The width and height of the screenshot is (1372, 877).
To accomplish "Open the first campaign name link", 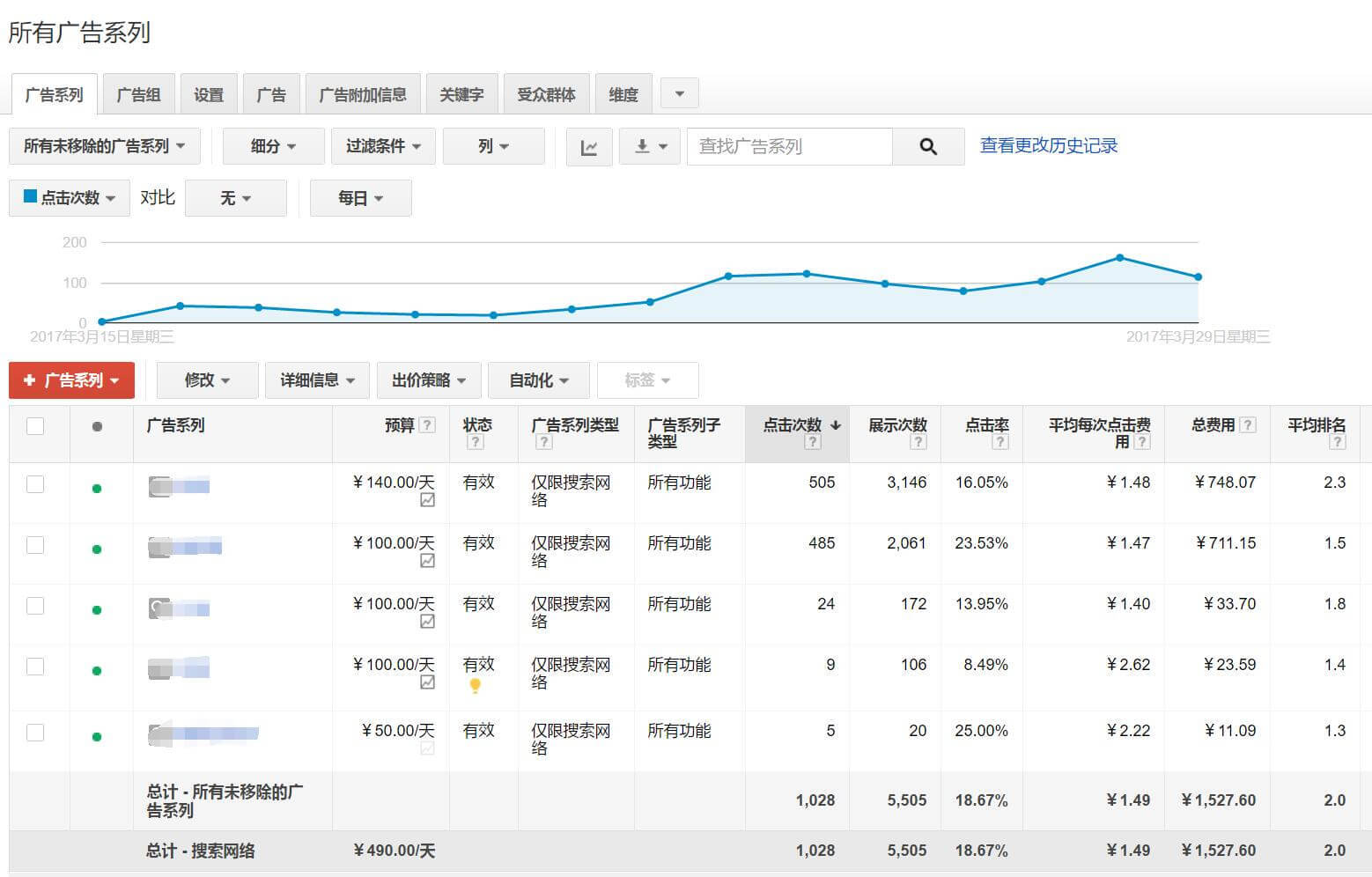I will (x=179, y=485).
